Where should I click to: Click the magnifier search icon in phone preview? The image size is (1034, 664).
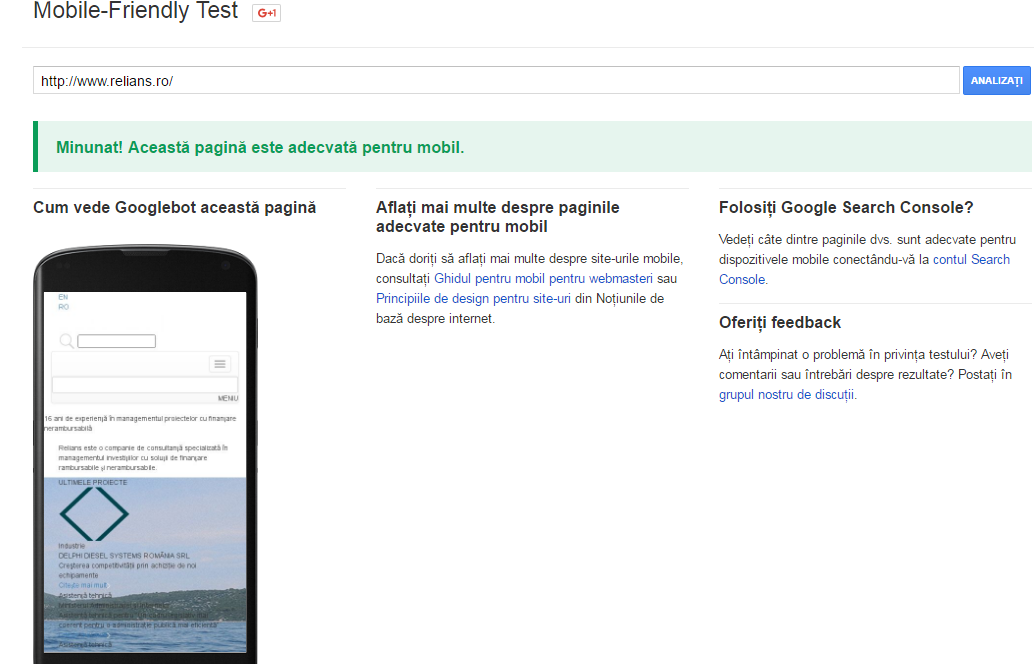[x=67, y=340]
